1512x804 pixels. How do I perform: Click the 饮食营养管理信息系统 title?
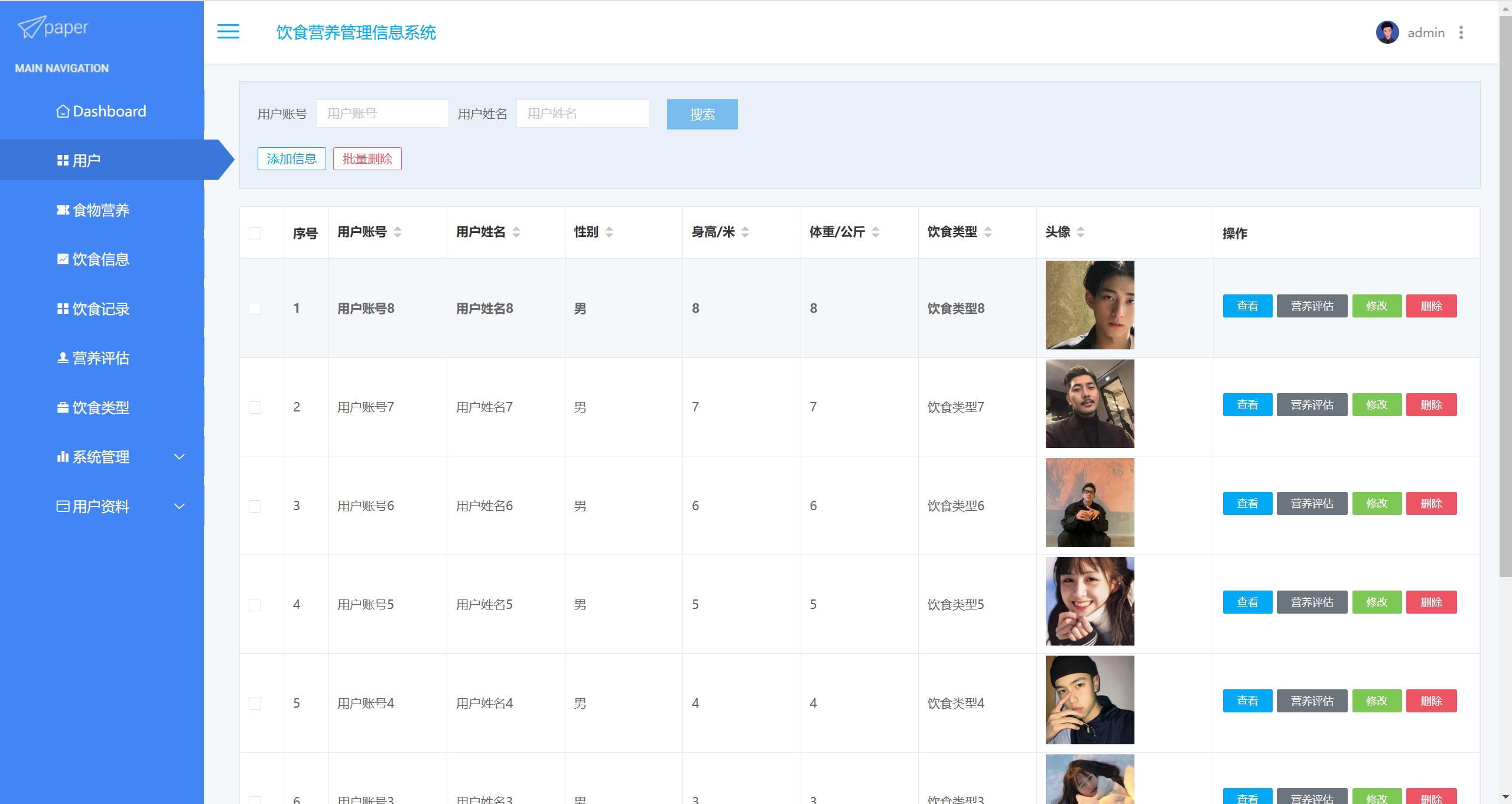(356, 33)
